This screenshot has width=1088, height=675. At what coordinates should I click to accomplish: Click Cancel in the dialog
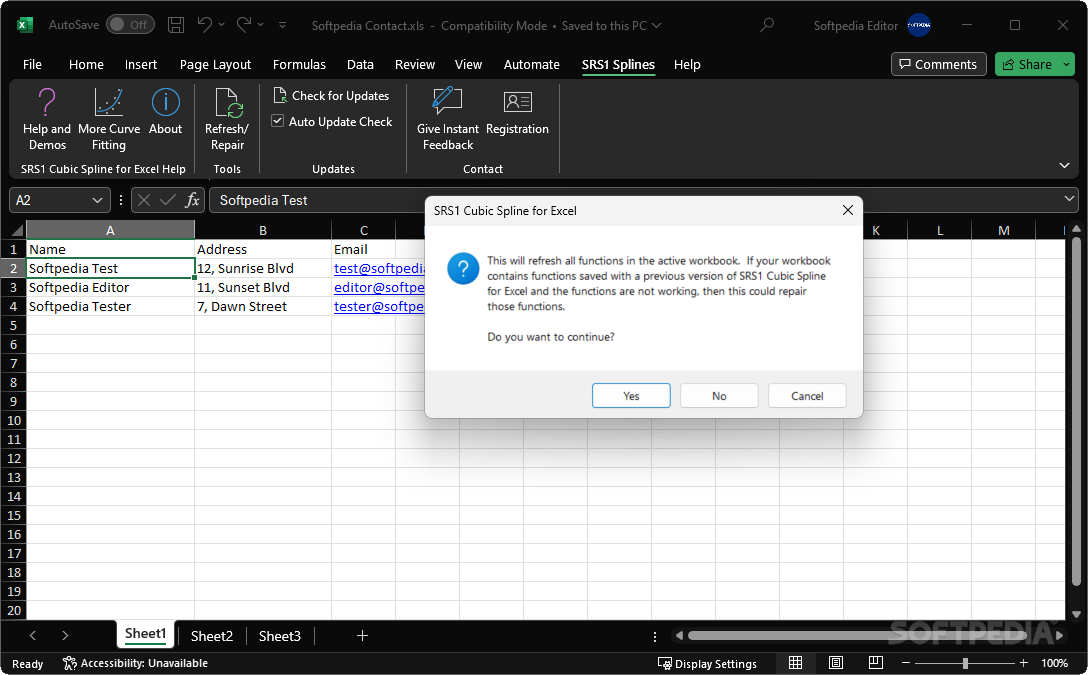tap(807, 395)
